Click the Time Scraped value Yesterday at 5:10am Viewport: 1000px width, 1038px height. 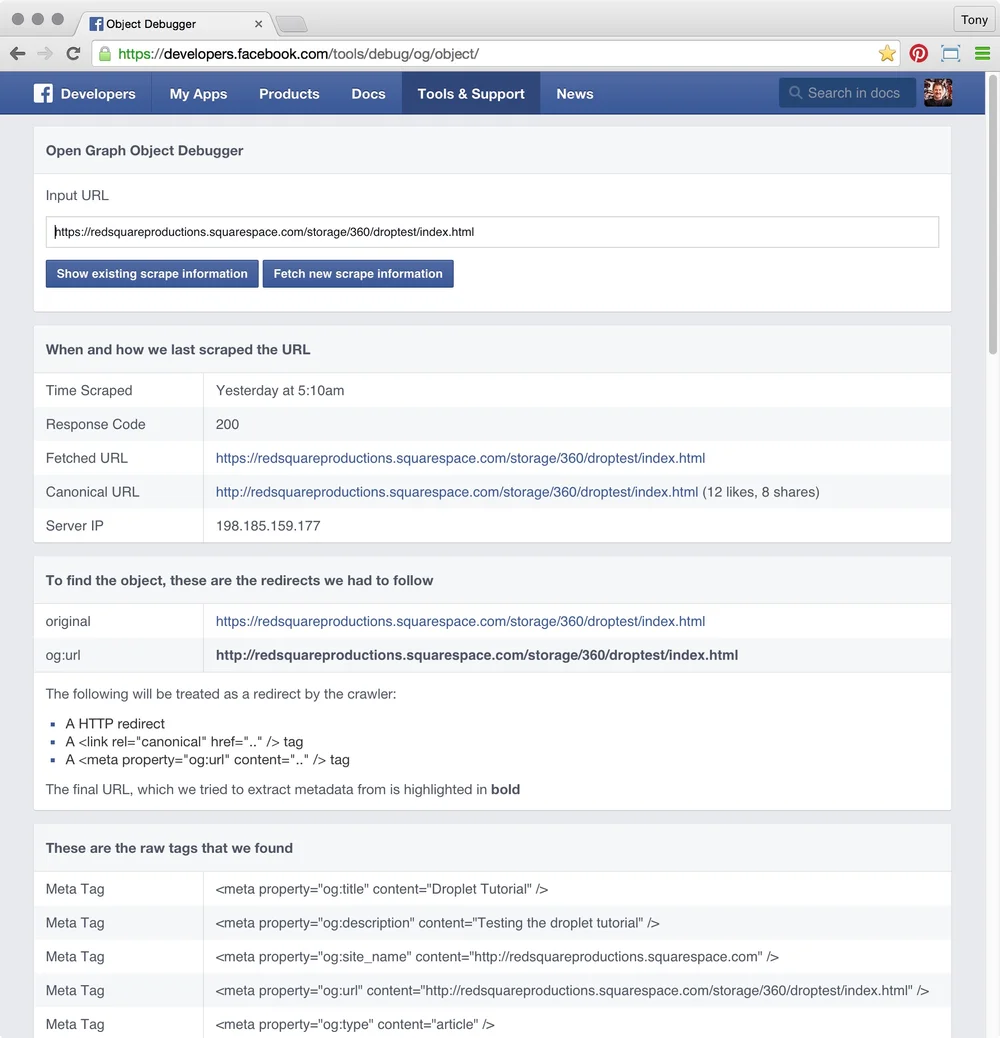click(280, 391)
